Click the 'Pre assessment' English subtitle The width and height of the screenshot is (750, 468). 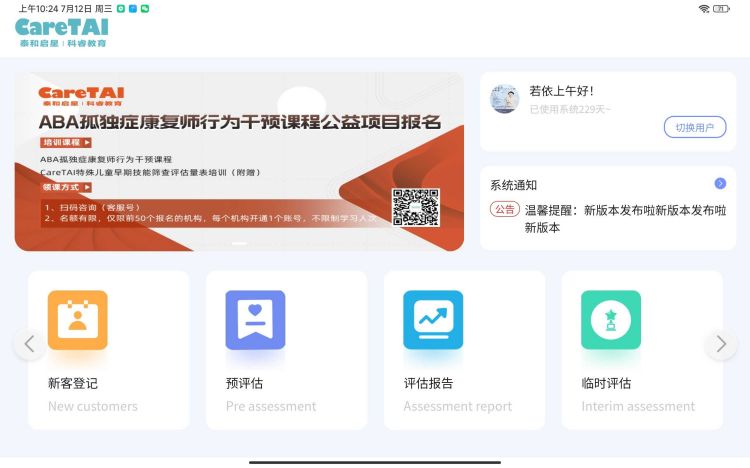pyautogui.click(x=271, y=407)
